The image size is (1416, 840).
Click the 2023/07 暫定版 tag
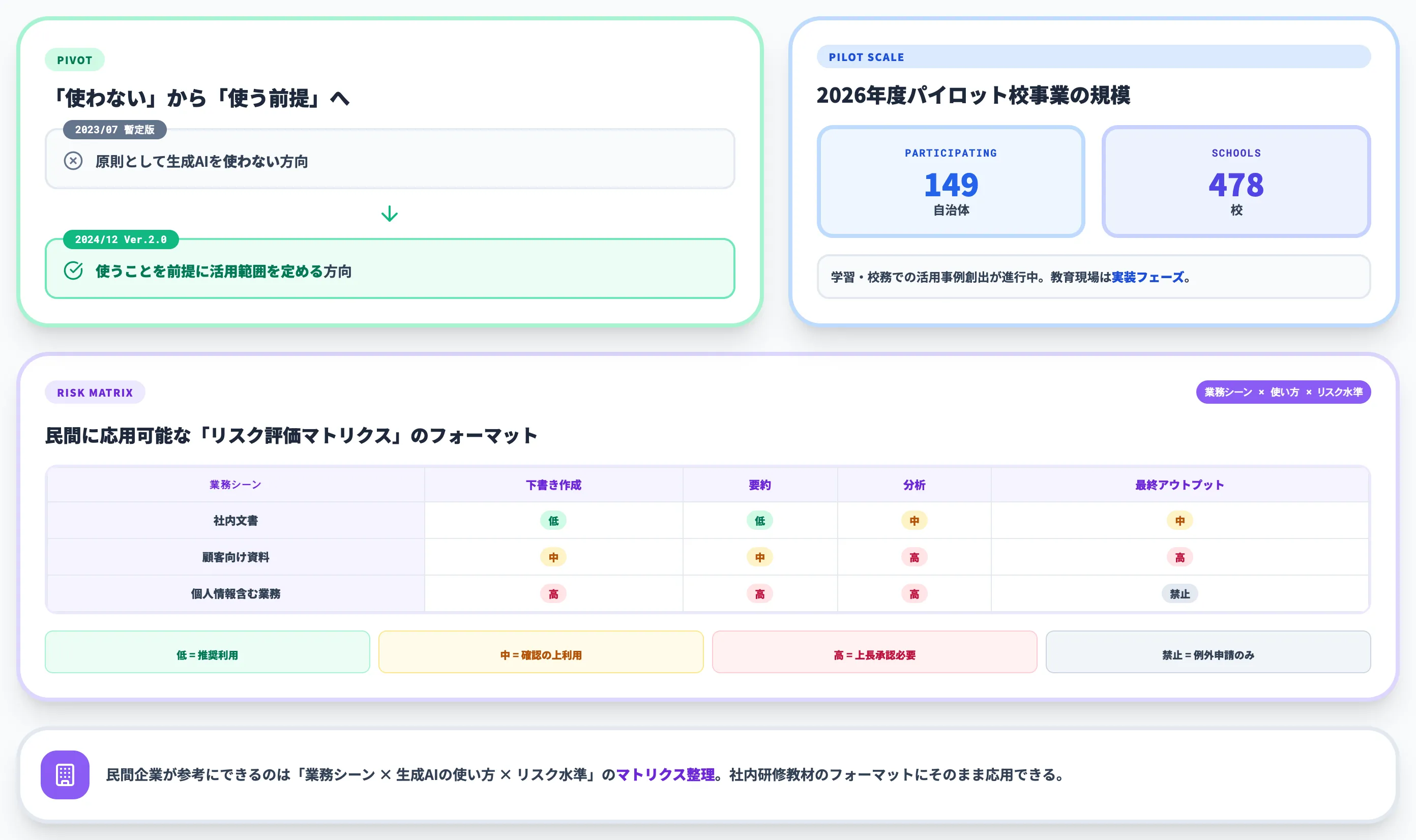[x=114, y=130]
